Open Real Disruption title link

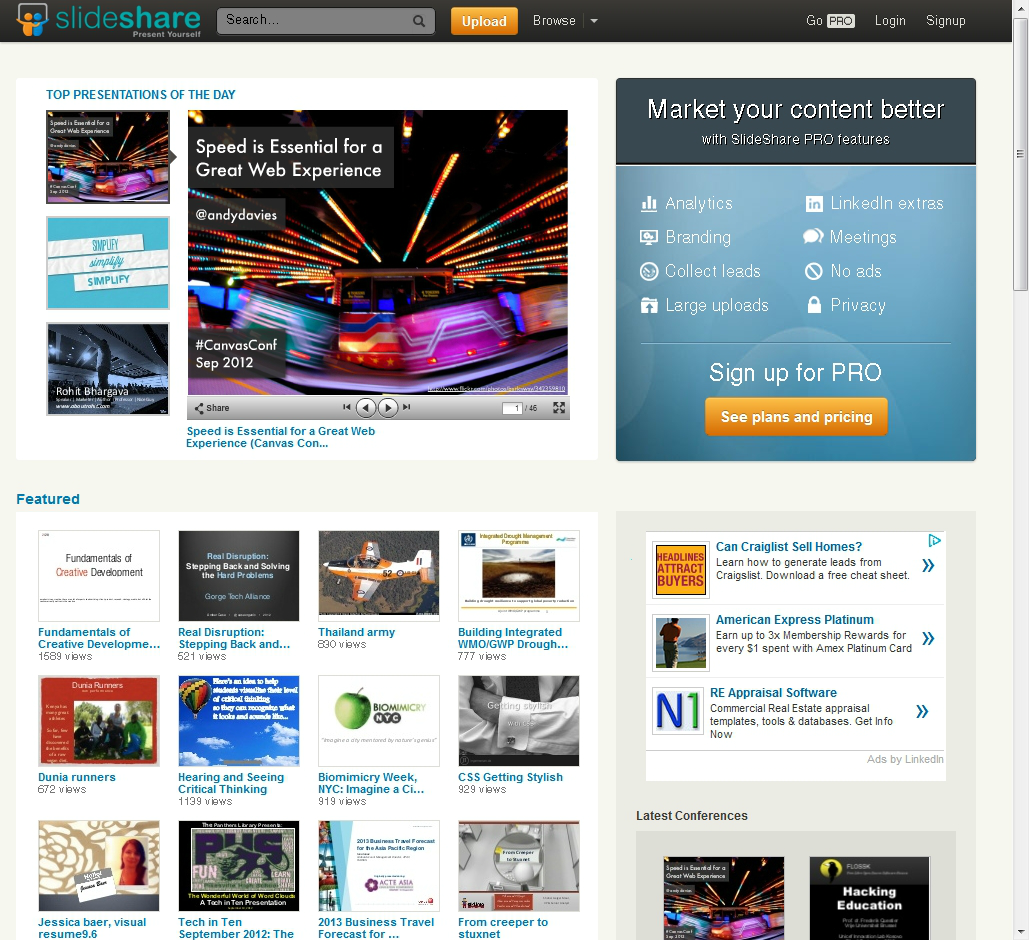(x=234, y=638)
